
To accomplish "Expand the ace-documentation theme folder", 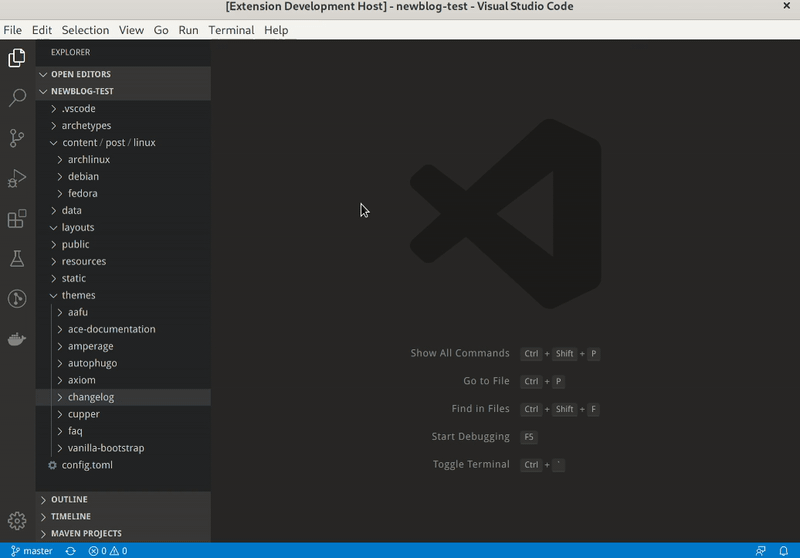I will (123, 329).
